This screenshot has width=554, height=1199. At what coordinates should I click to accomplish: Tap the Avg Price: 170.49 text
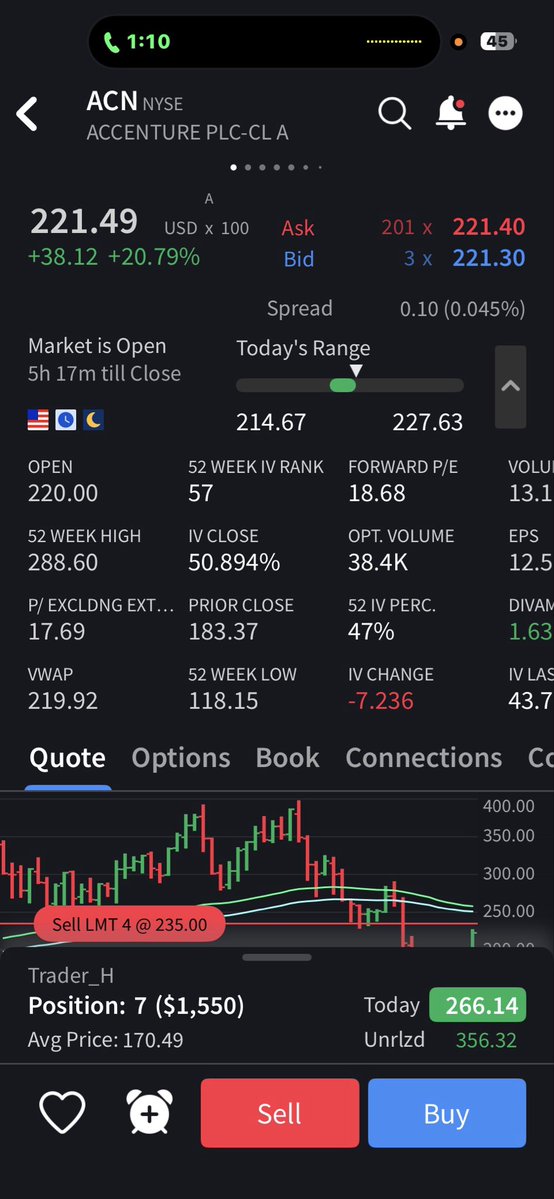point(106,1040)
